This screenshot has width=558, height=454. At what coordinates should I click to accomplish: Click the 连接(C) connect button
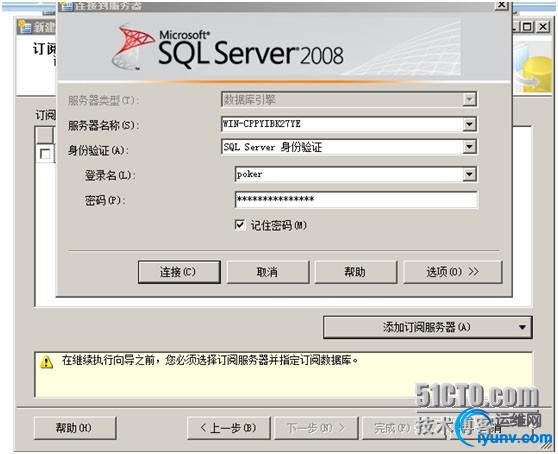tap(179, 272)
